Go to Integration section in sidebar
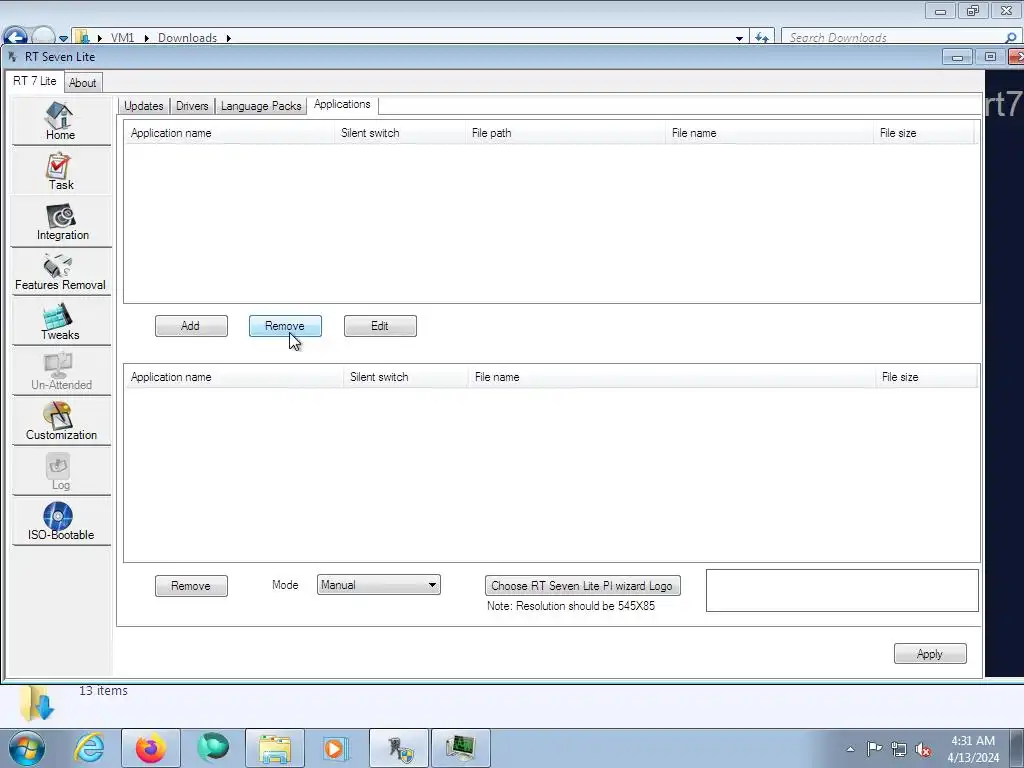 click(x=61, y=222)
